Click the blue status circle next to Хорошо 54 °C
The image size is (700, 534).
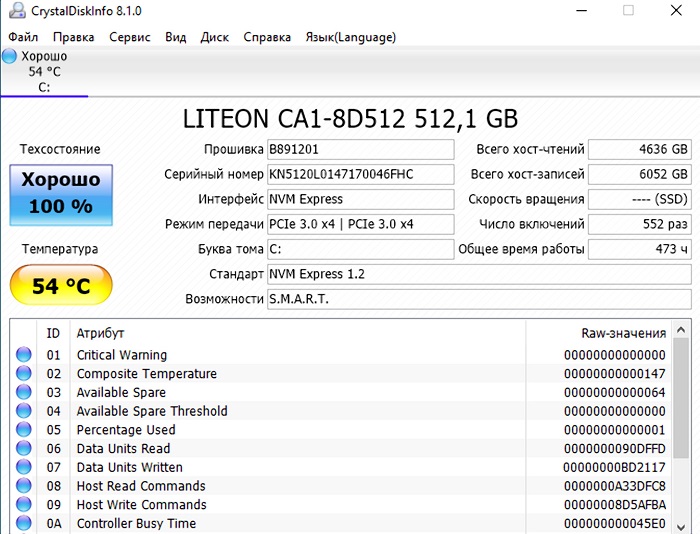click(9, 56)
